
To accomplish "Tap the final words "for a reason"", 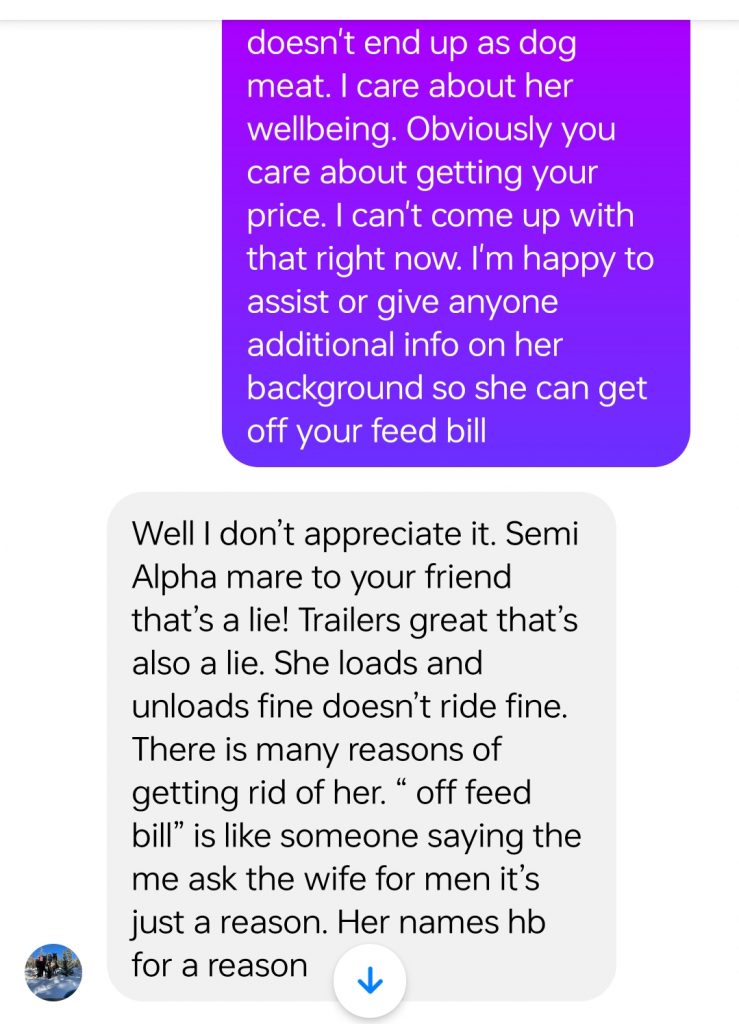I will tap(219, 966).
